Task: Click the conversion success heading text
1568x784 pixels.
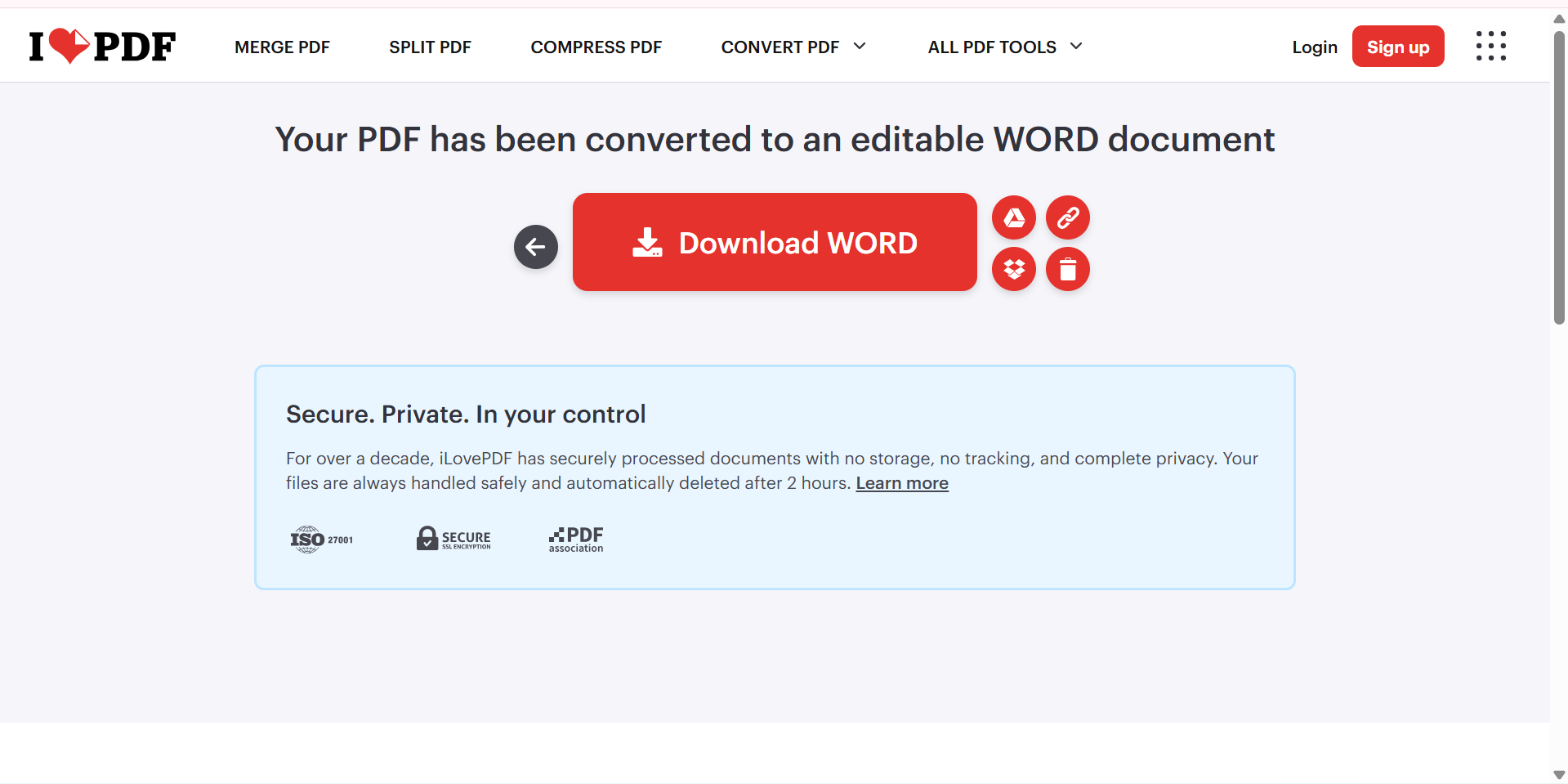Action: coord(775,140)
